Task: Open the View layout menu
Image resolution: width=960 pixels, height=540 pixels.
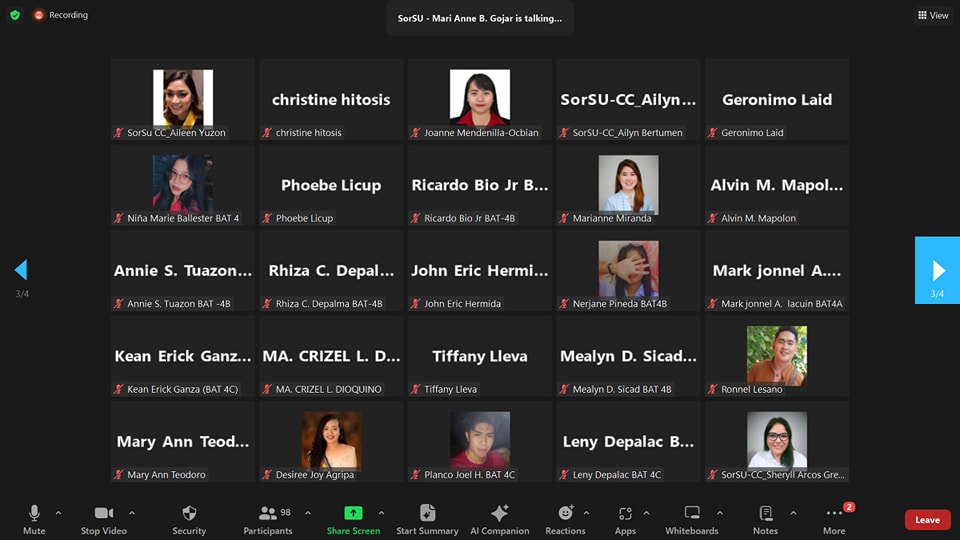Action: click(x=933, y=15)
